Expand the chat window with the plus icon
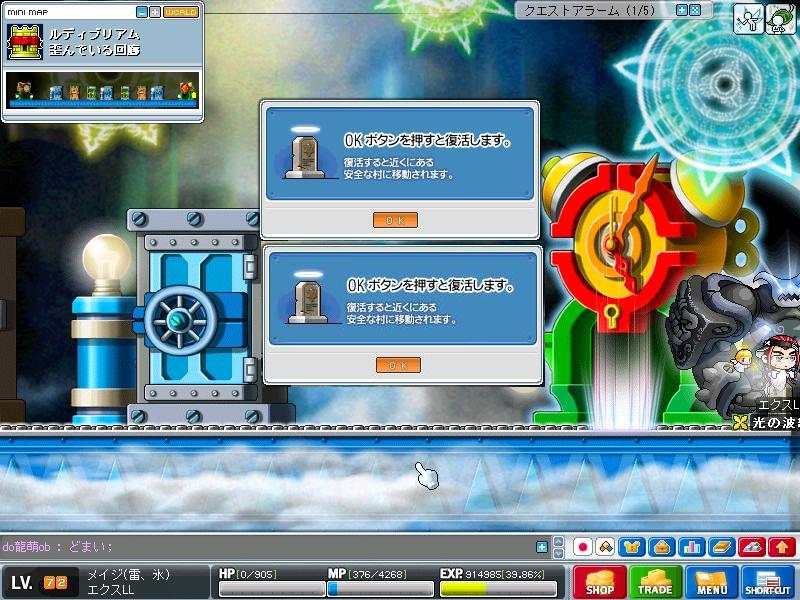800x600 pixels. click(542, 547)
